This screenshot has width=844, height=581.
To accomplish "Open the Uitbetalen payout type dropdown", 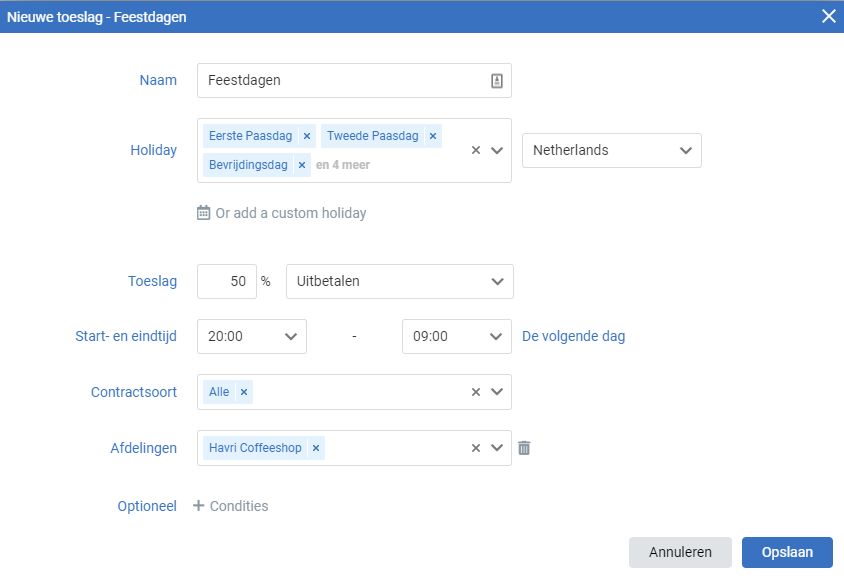I will click(400, 281).
